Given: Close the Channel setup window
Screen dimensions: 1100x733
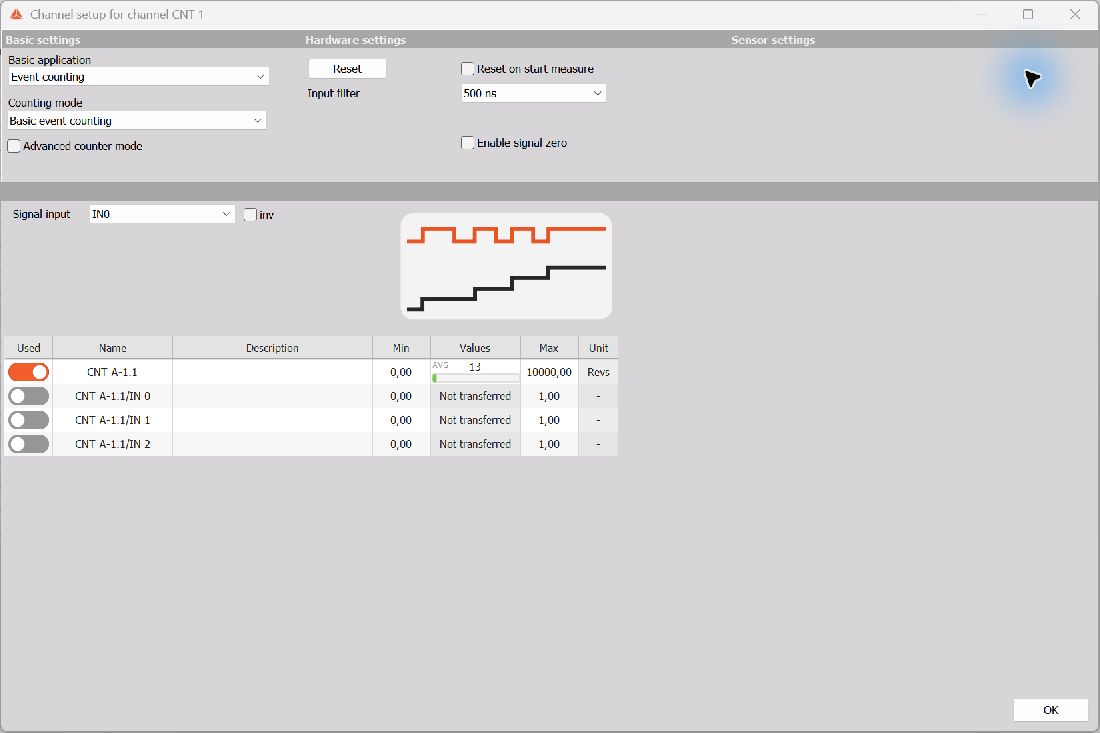Looking at the screenshot, I should [x=1074, y=14].
